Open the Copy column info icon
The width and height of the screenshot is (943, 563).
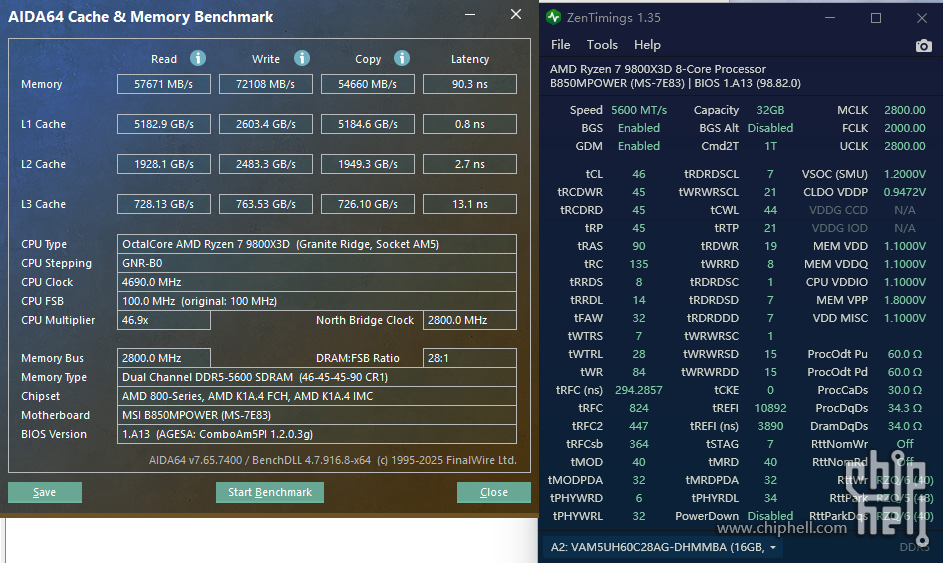pyautogui.click(x=402, y=59)
